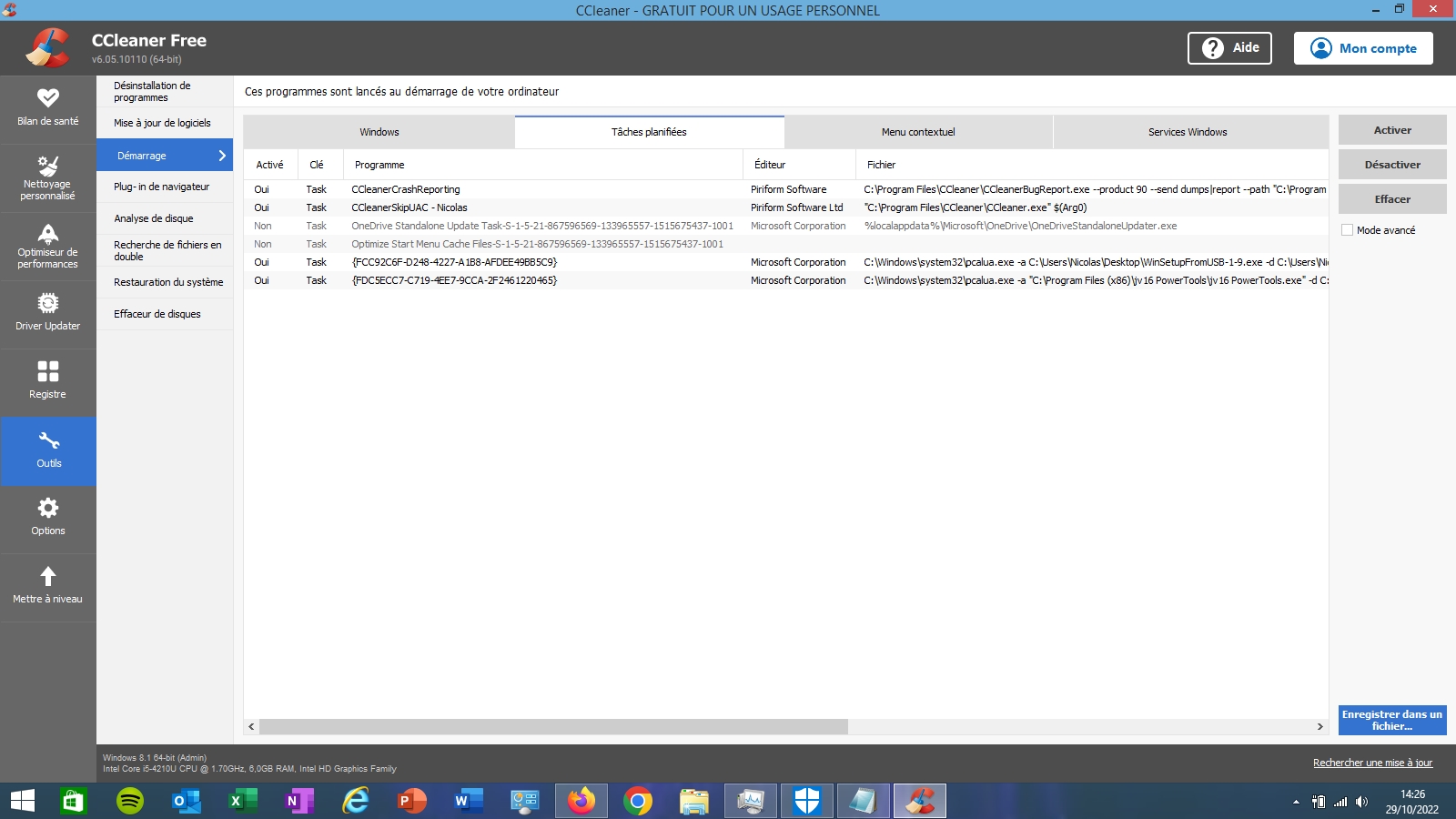Select Optimize Start Menu Cache Files row
Viewport: 1456px width, 819px height.
point(786,244)
